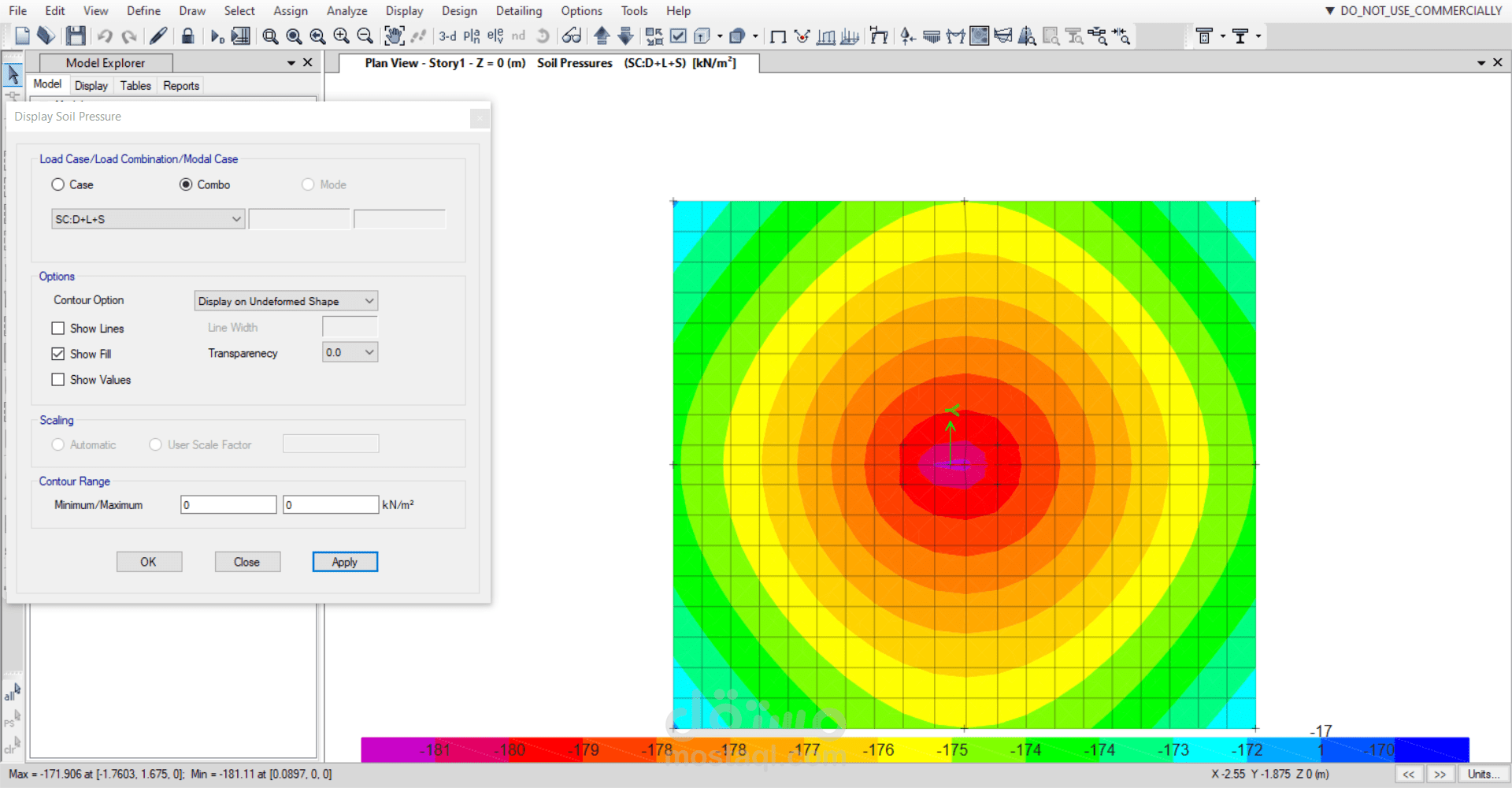Click the Lock/Unlock model padlock icon

point(187,35)
